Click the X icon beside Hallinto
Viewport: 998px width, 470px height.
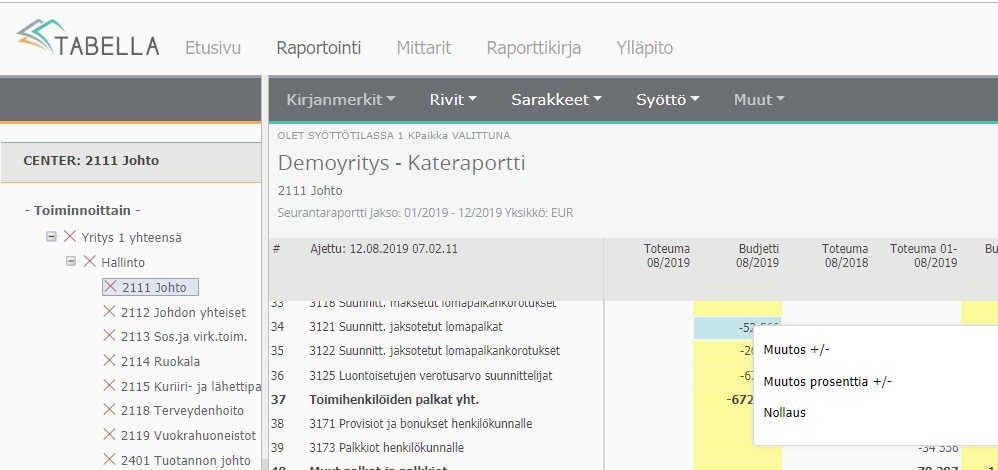90,262
